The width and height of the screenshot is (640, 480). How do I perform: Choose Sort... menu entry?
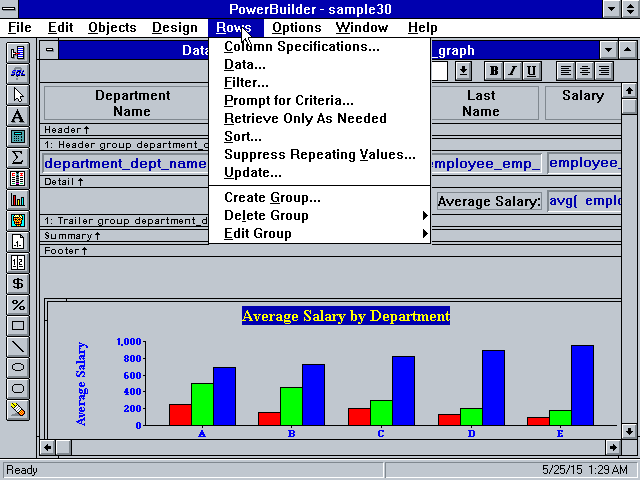click(319, 136)
